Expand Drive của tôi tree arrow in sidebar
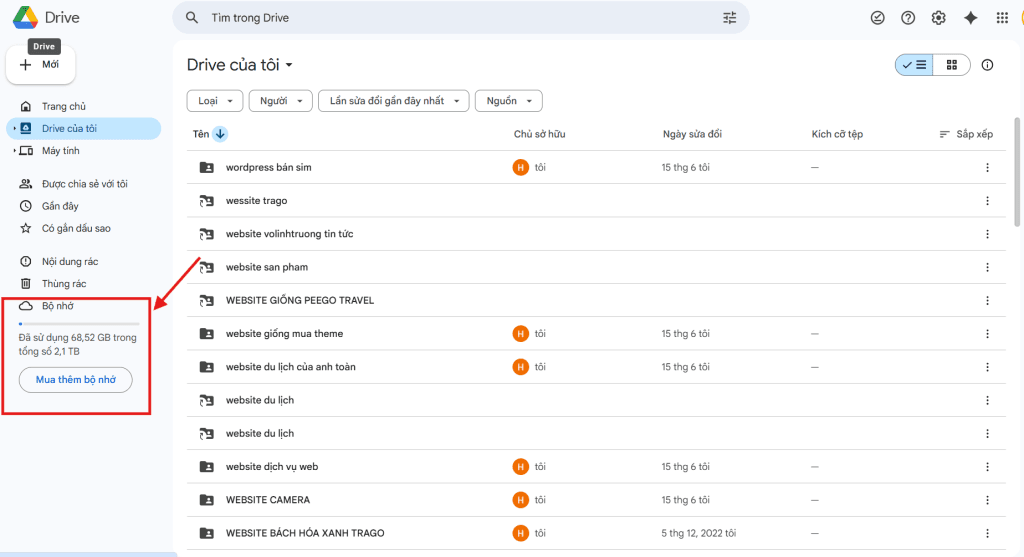This screenshot has width=1024, height=557. coord(14,129)
